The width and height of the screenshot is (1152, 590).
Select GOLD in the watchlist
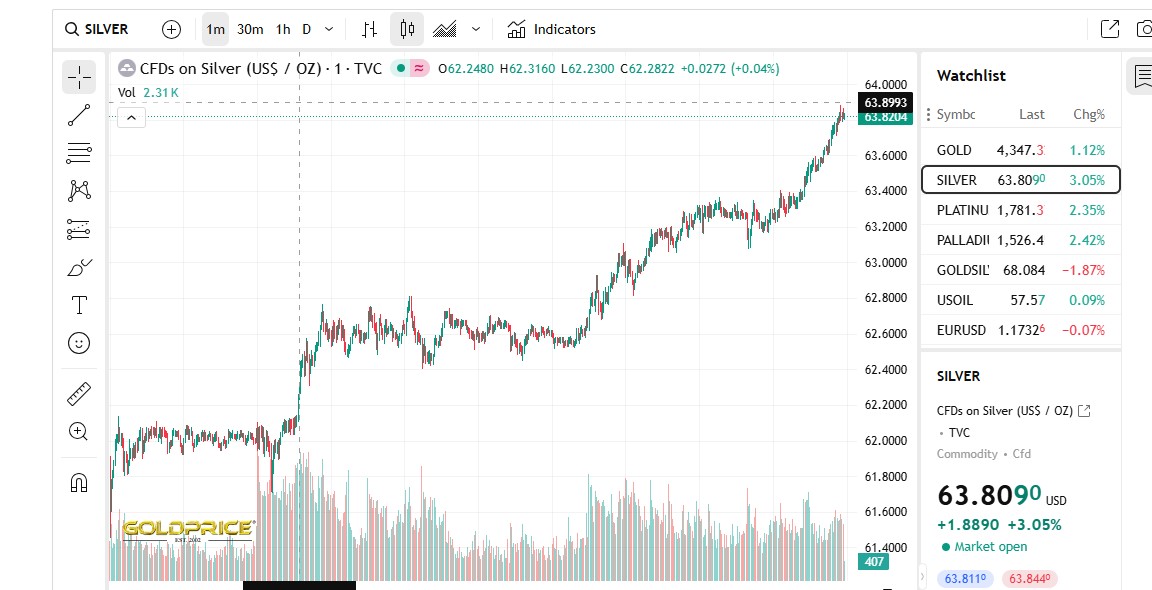tap(1021, 150)
